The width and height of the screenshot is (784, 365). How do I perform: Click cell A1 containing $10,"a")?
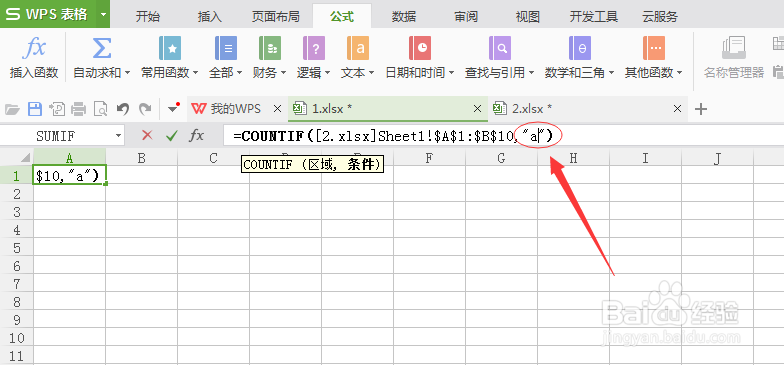pyautogui.click(x=70, y=176)
